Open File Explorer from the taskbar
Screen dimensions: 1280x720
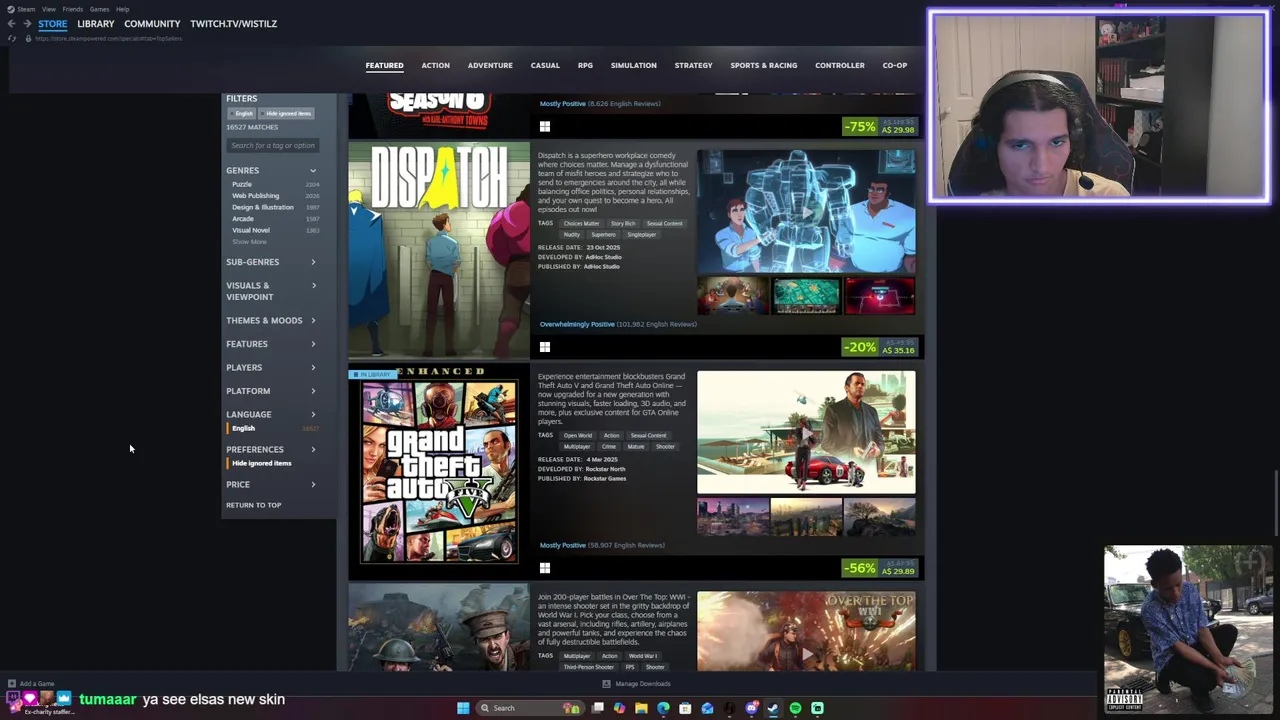(x=641, y=708)
